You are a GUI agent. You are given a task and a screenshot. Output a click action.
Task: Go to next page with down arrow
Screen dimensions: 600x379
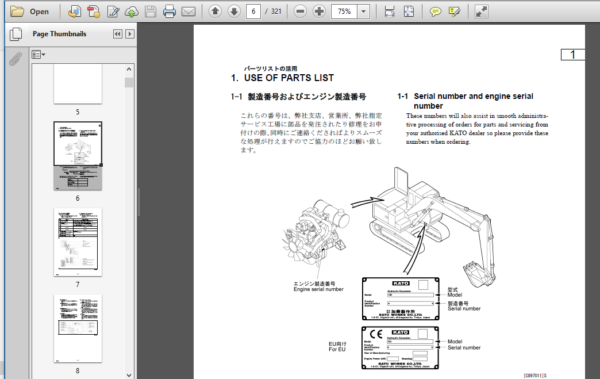234,11
